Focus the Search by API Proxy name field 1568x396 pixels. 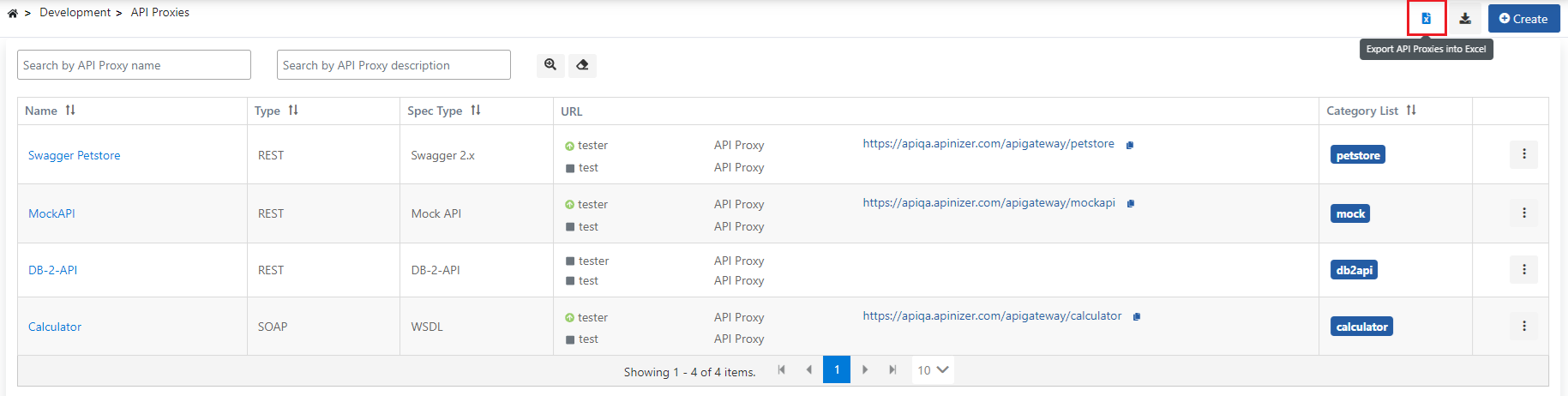pyautogui.click(x=134, y=65)
